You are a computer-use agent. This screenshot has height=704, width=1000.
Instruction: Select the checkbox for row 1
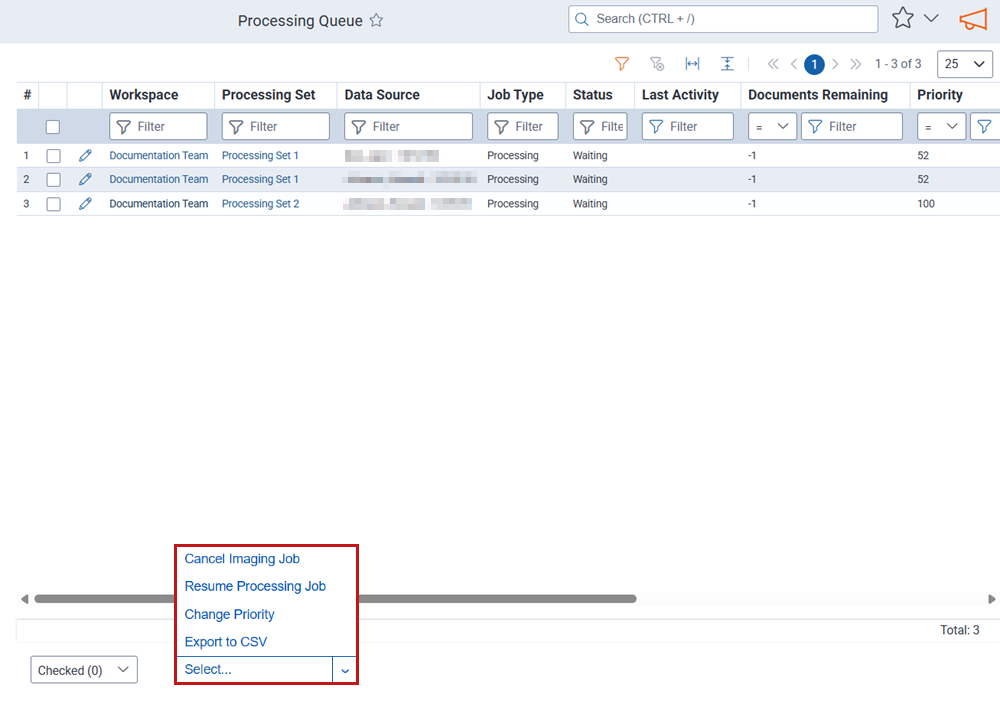coord(54,156)
